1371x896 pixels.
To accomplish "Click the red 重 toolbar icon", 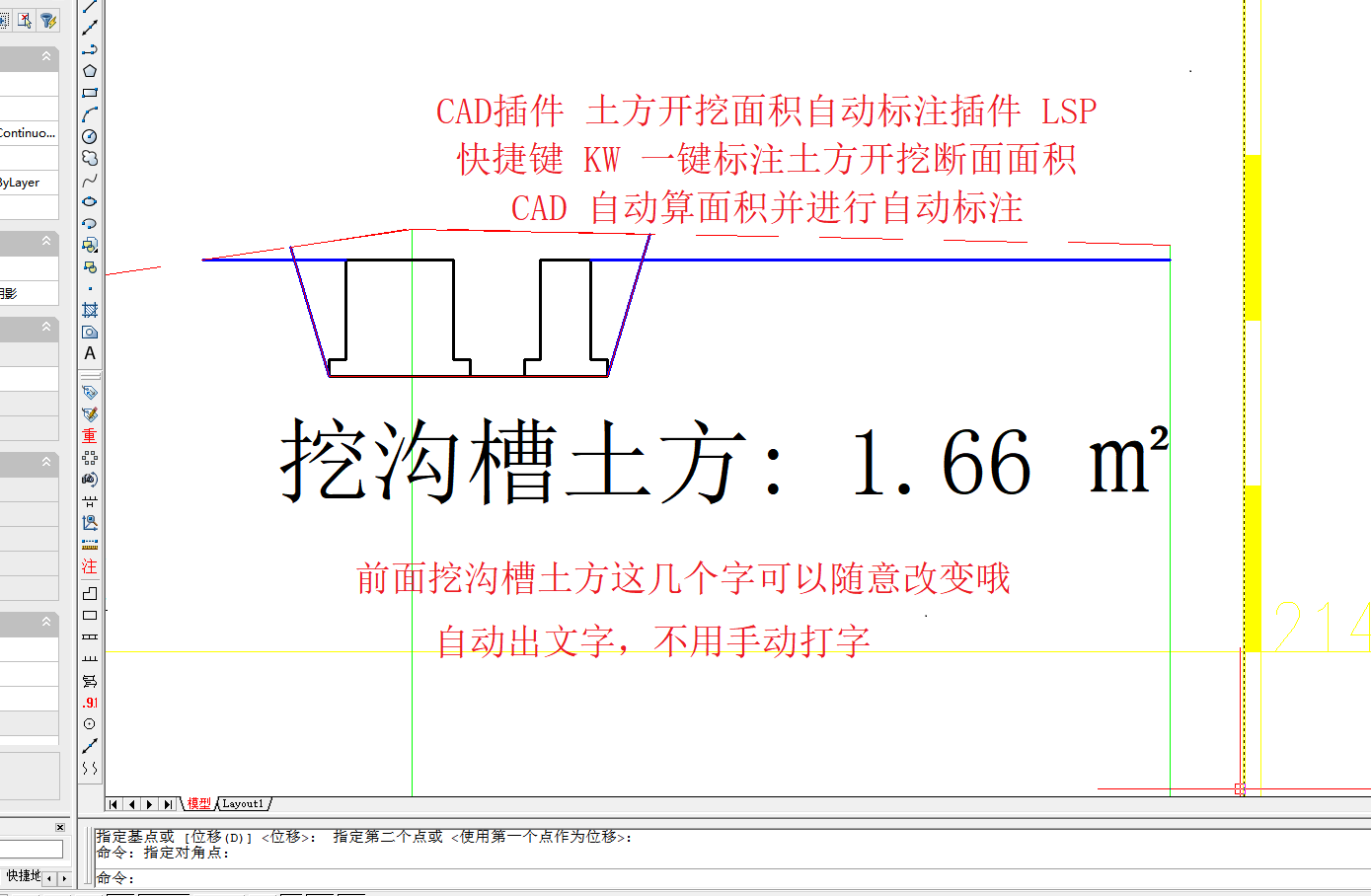I will tap(90, 436).
